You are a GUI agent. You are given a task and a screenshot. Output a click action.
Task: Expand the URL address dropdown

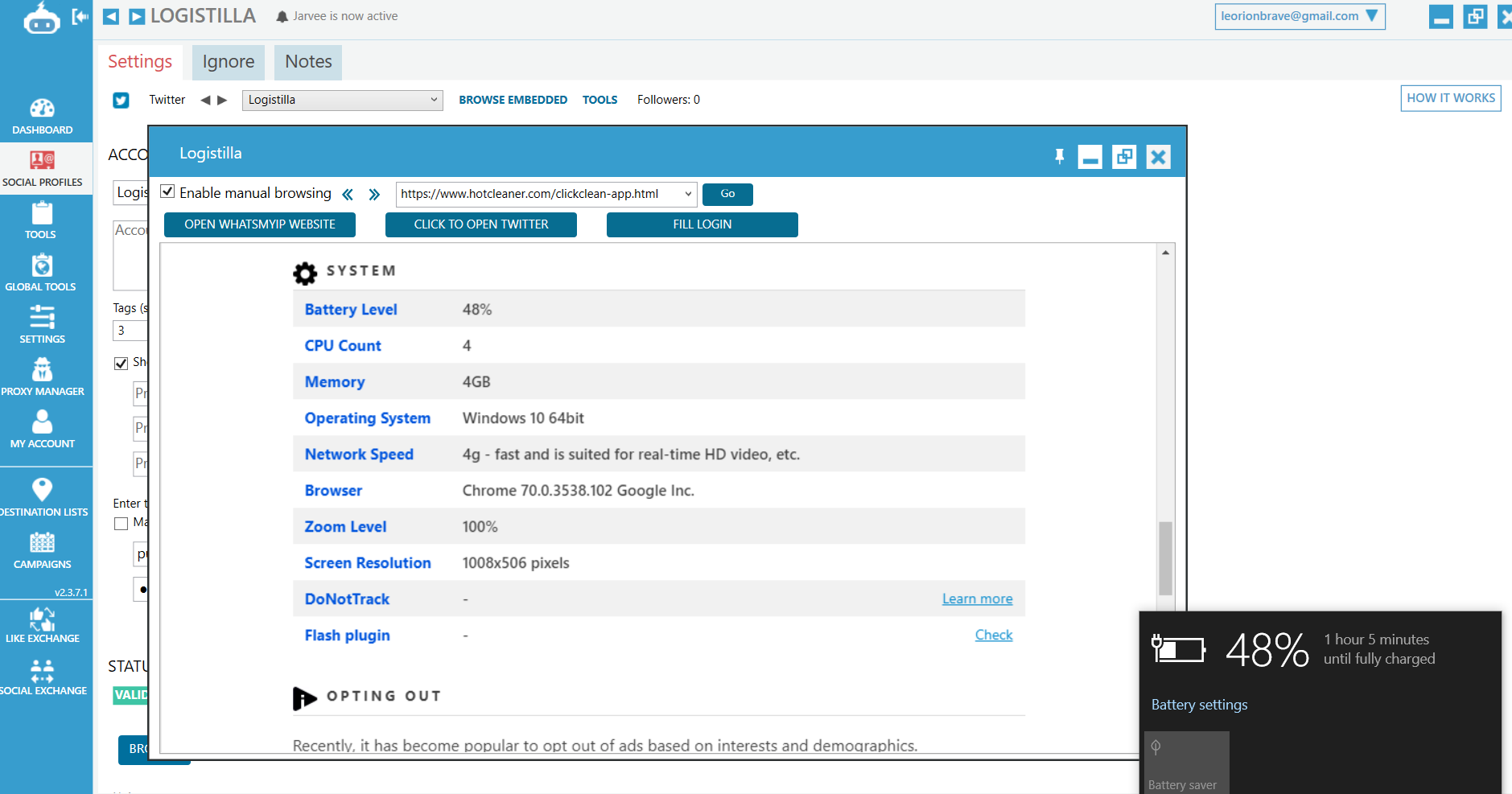pyautogui.click(x=688, y=194)
